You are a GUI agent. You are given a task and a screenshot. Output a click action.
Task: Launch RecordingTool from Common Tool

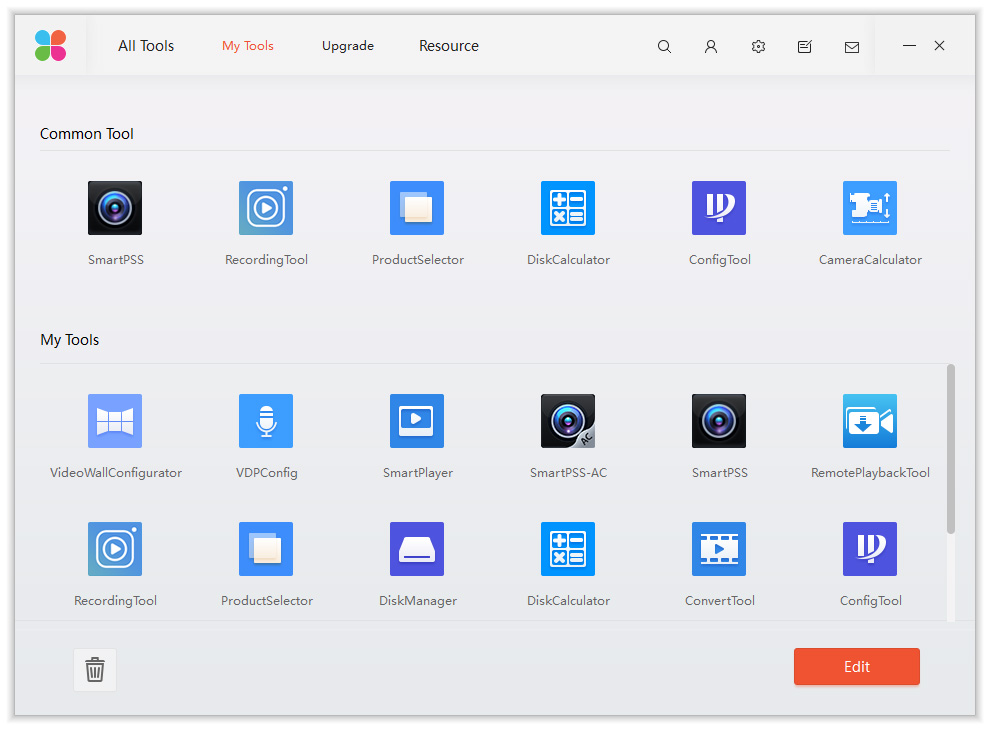click(266, 208)
